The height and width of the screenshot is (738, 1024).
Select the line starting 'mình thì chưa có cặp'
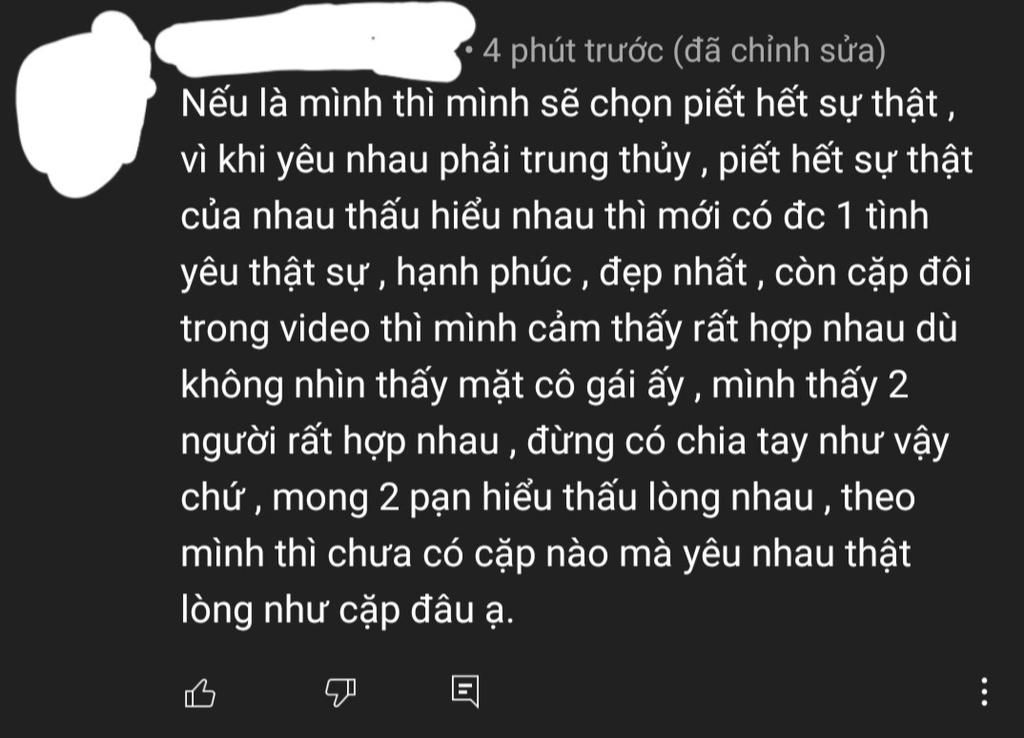(x=546, y=554)
